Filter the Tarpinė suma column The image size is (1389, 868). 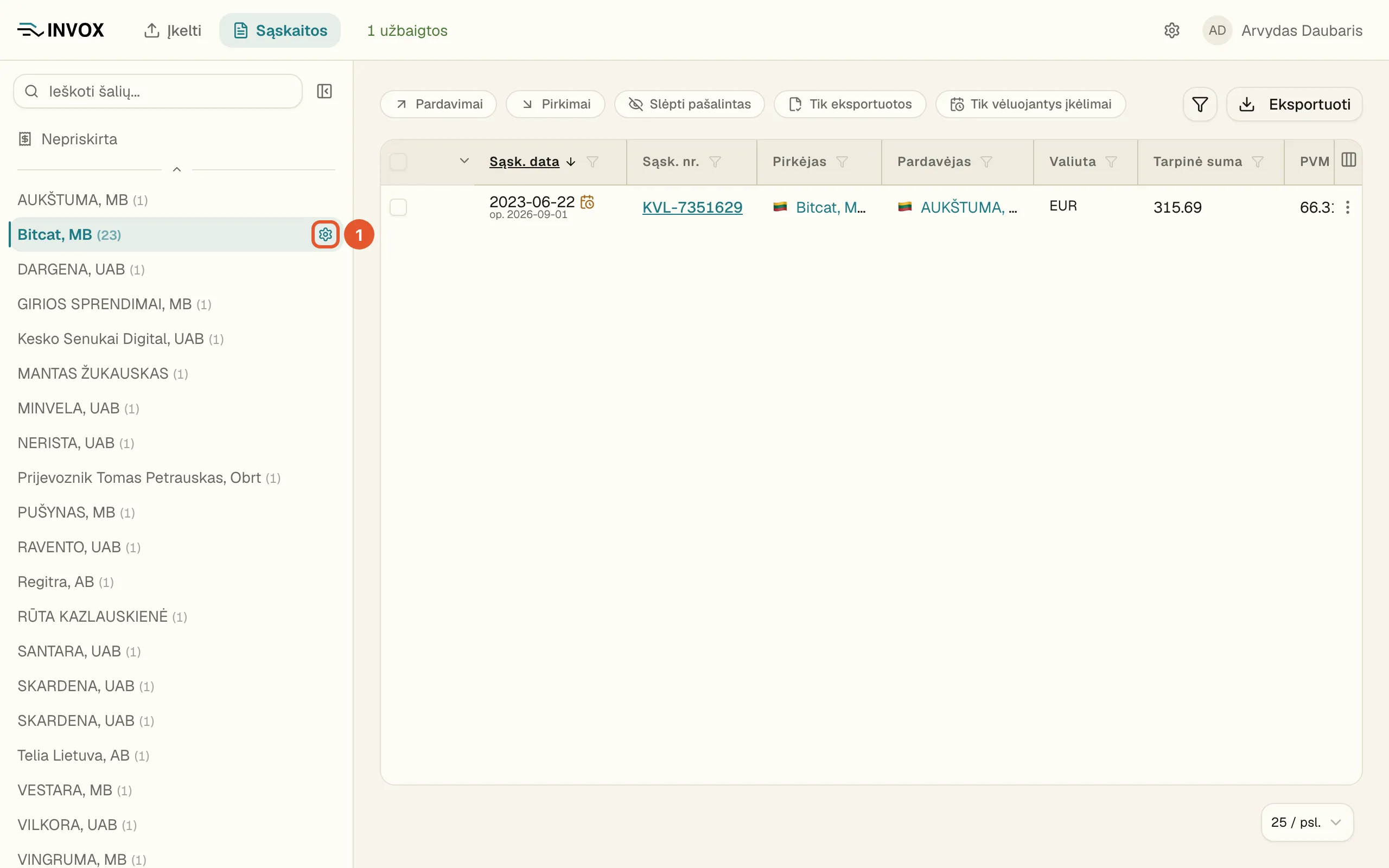(1258, 162)
